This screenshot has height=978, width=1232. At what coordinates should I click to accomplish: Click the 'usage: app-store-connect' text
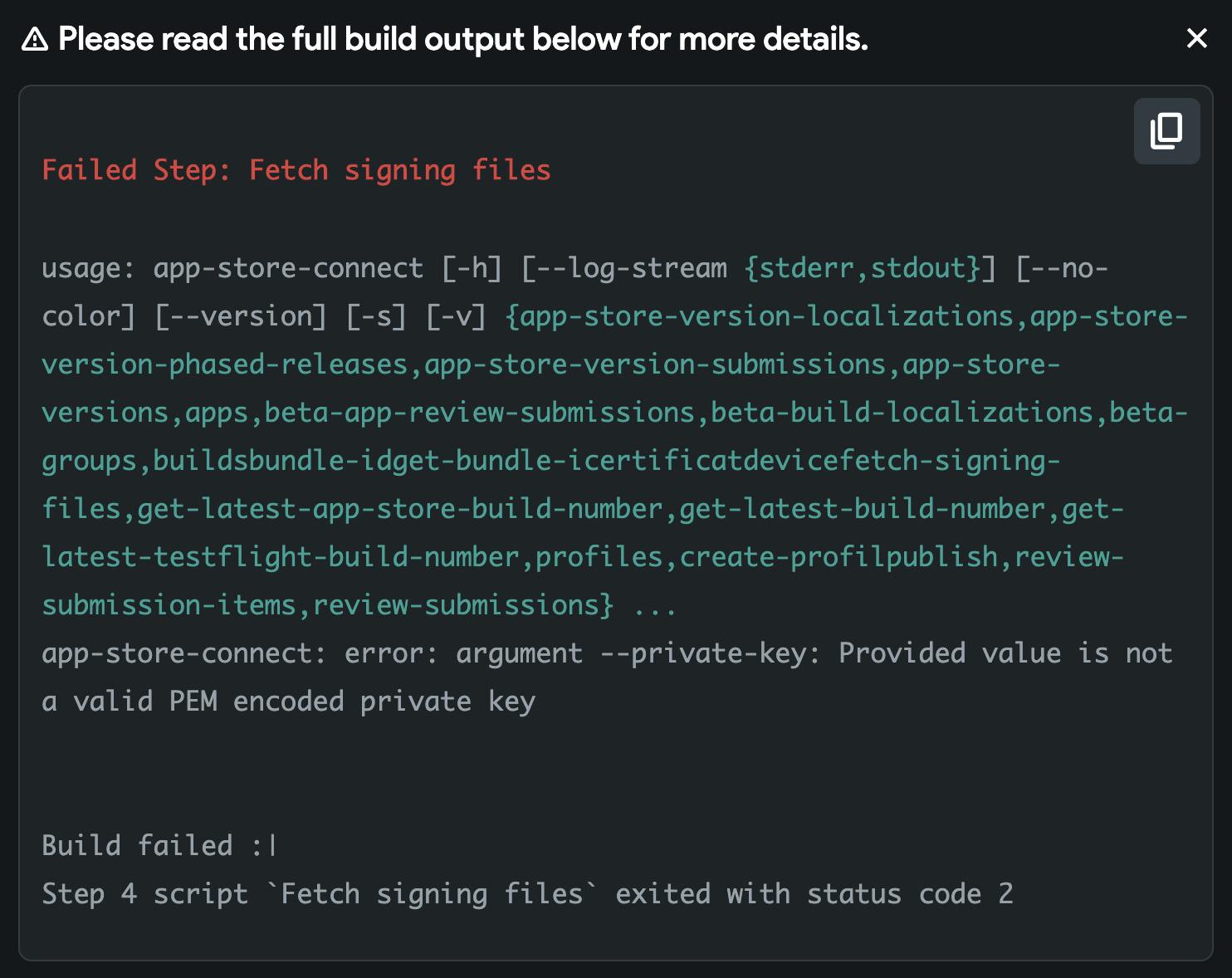232,268
